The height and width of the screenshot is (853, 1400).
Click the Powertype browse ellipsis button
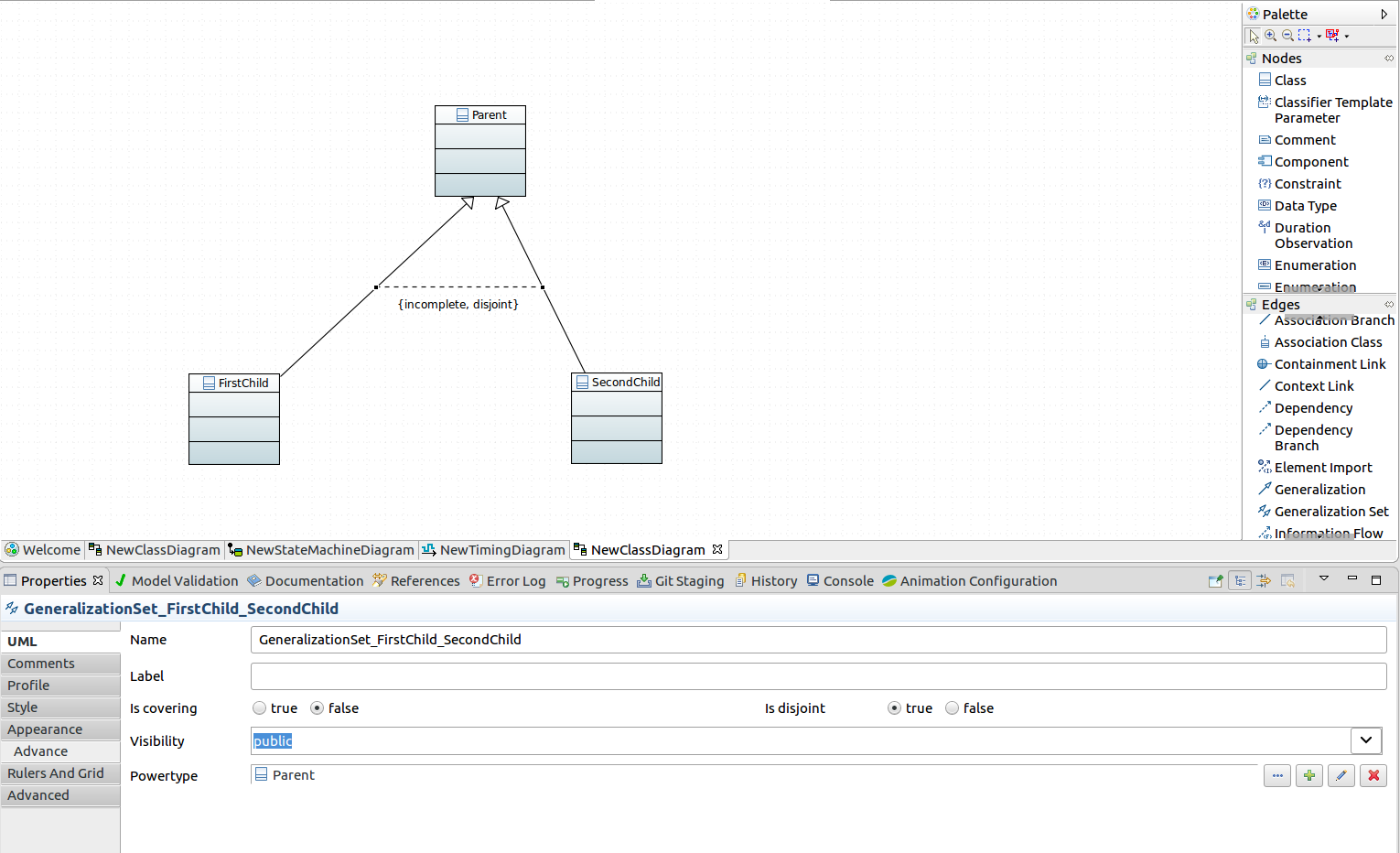pos(1276,775)
